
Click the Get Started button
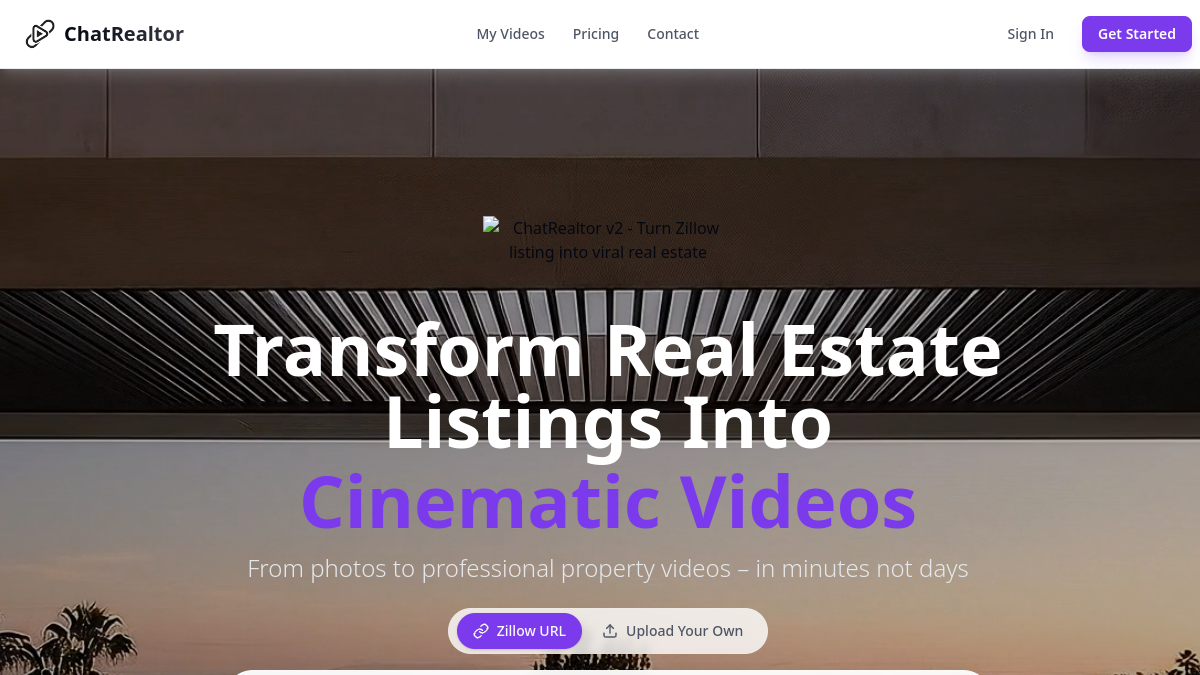point(1137,34)
